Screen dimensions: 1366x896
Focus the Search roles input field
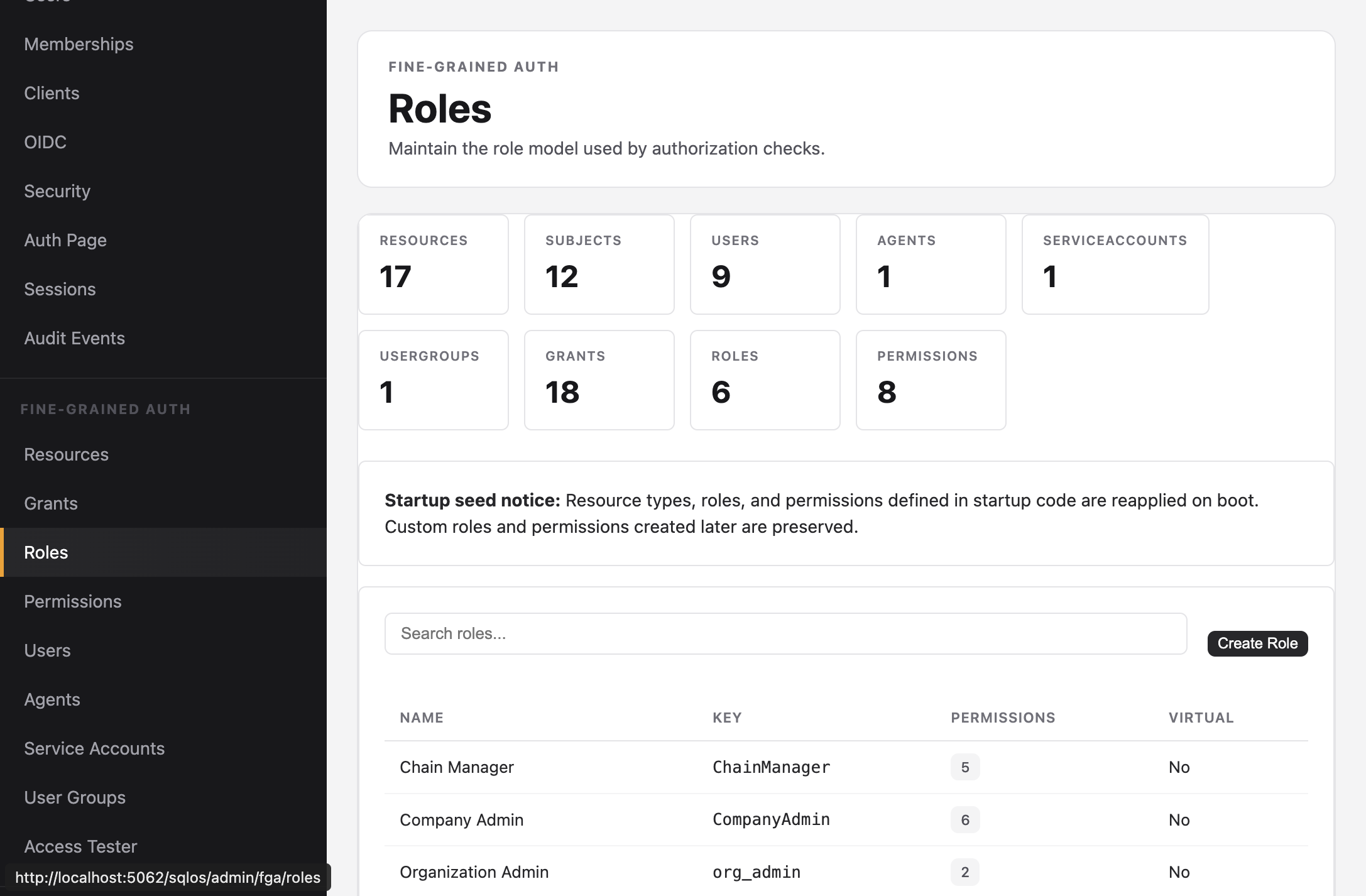tap(785, 633)
